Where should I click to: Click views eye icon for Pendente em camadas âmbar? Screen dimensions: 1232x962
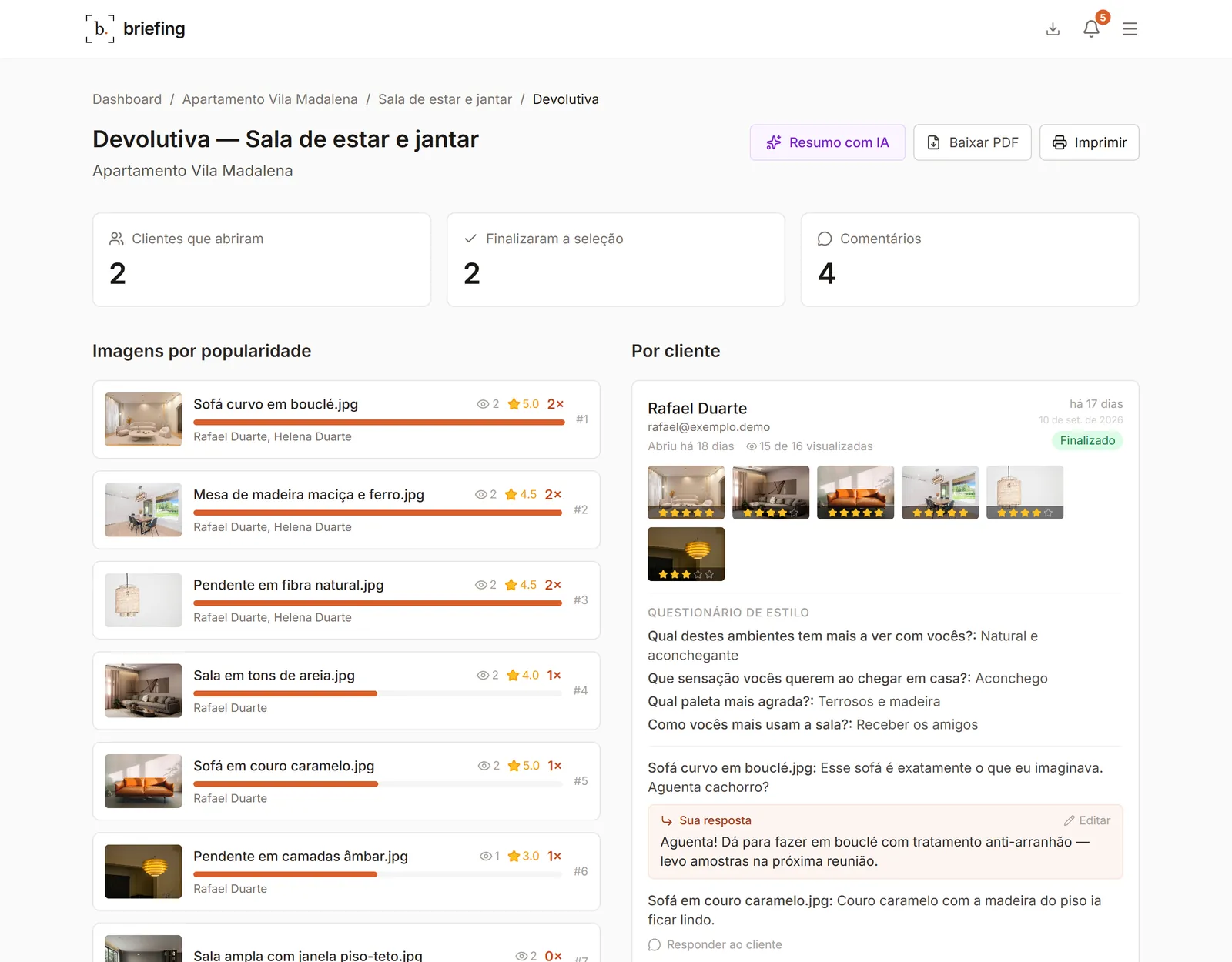pos(486,857)
